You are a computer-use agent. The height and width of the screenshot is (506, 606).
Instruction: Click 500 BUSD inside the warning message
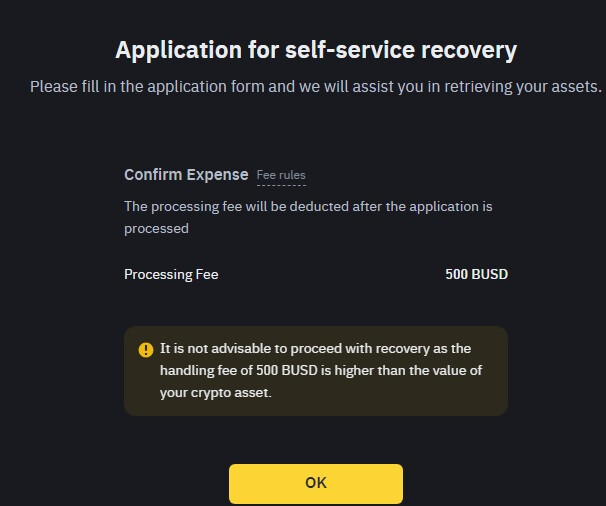tap(286, 370)
